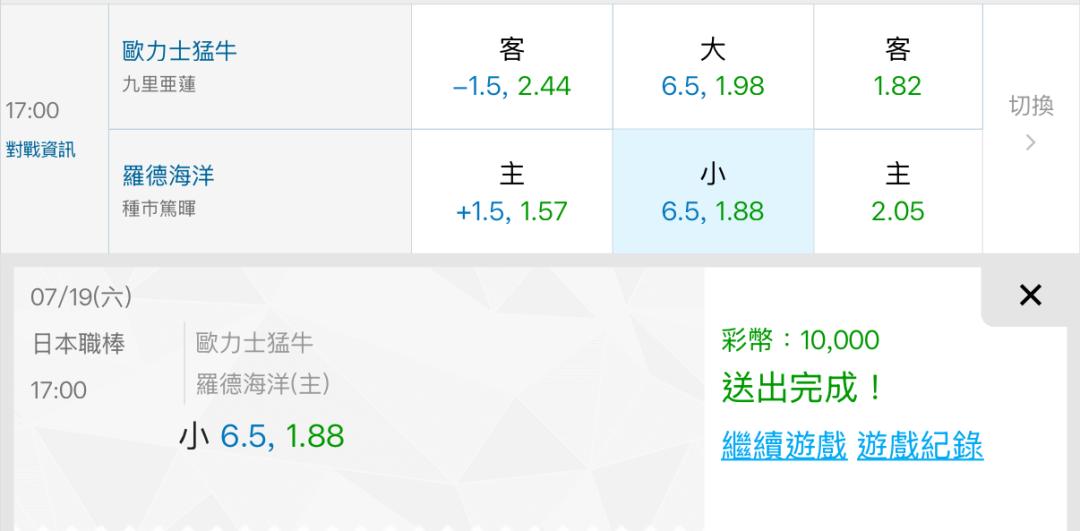The image size is (1080, 531).
Task: Open 歐力士猛牛 team name in table
Action: pyautogui.click(x=180, y=51)
